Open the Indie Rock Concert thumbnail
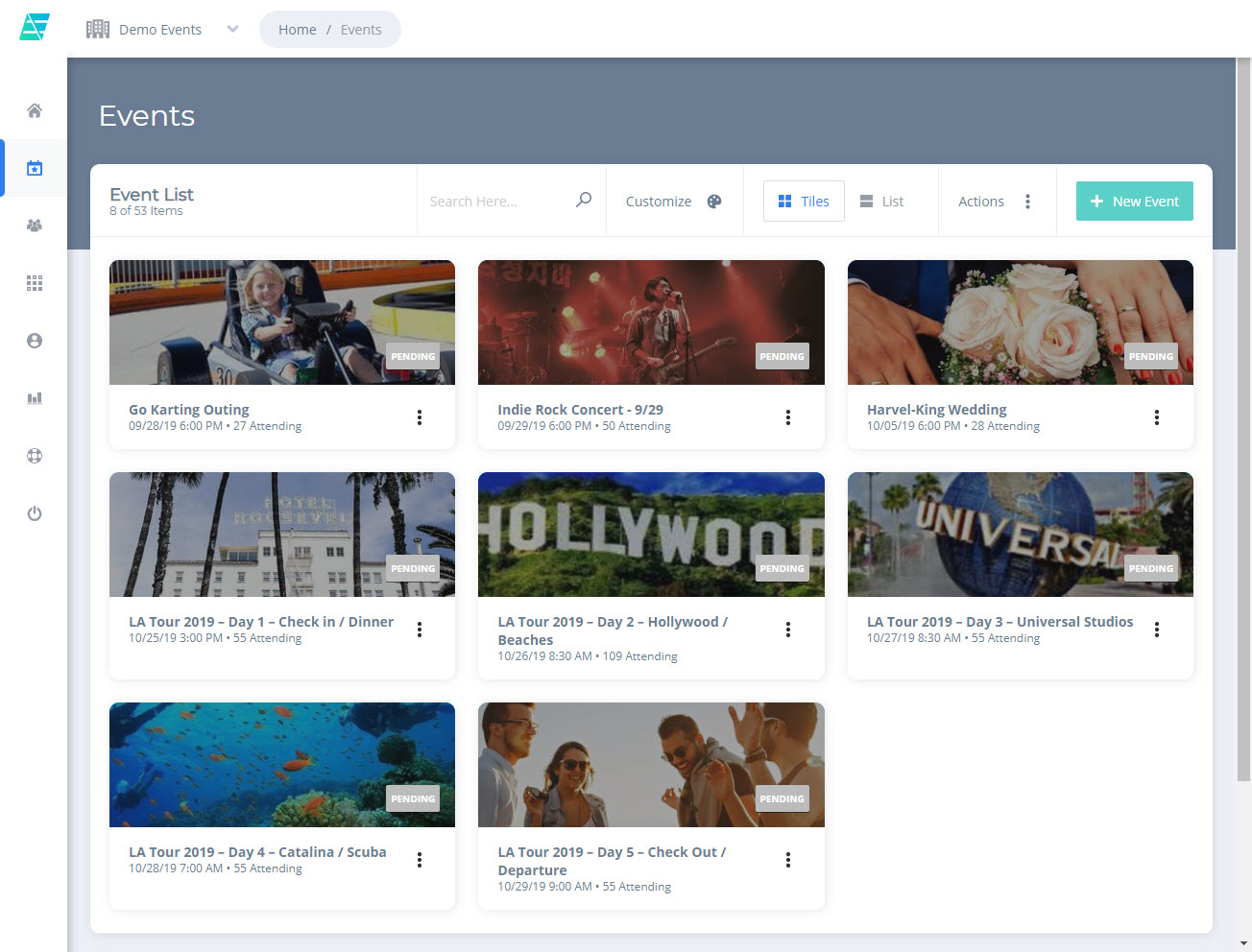Viewport: 1252px width, 952px height. pyautogui.click(x=651, y=322)
